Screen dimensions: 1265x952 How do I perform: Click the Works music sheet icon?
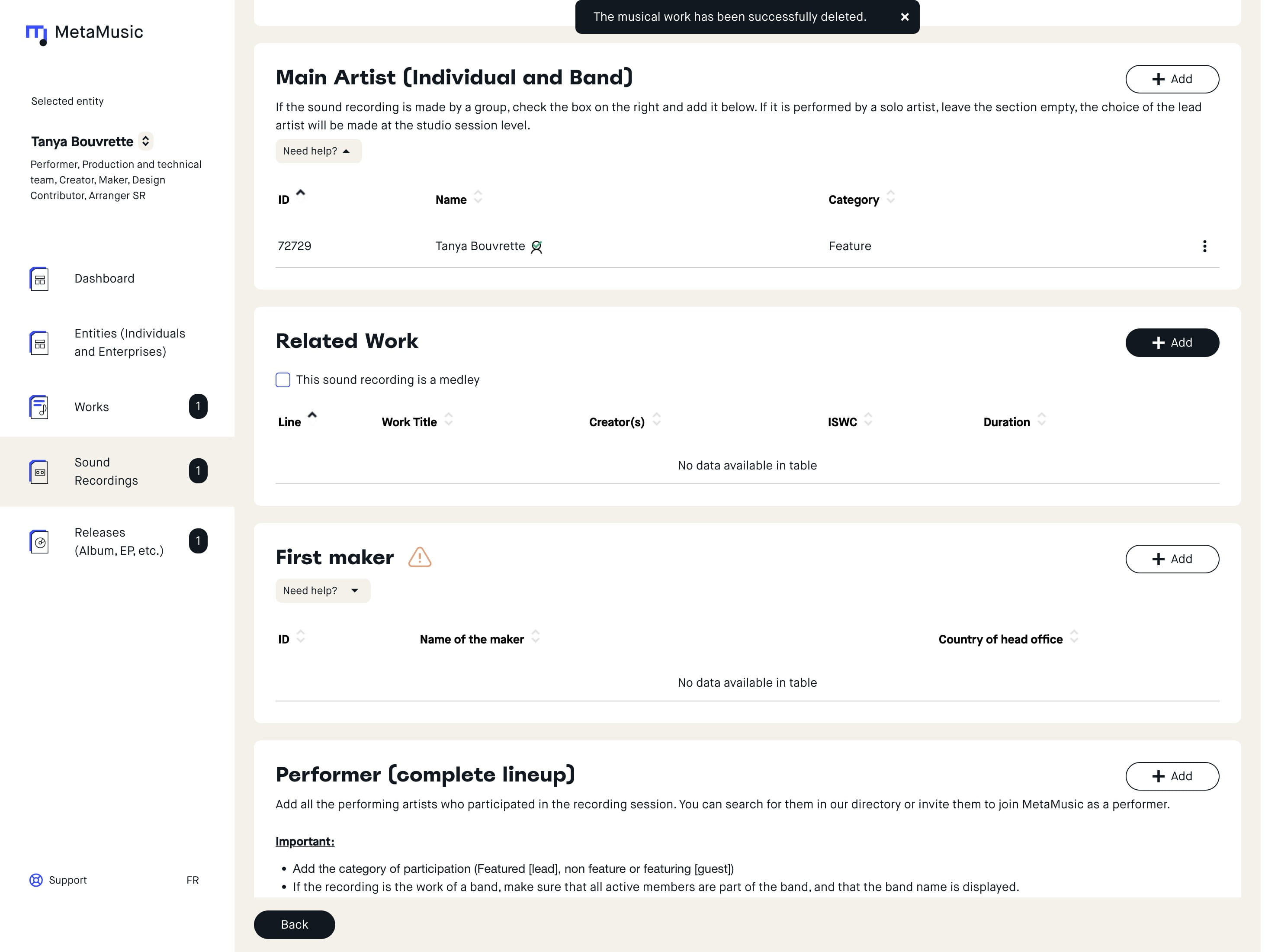(39, 407)
